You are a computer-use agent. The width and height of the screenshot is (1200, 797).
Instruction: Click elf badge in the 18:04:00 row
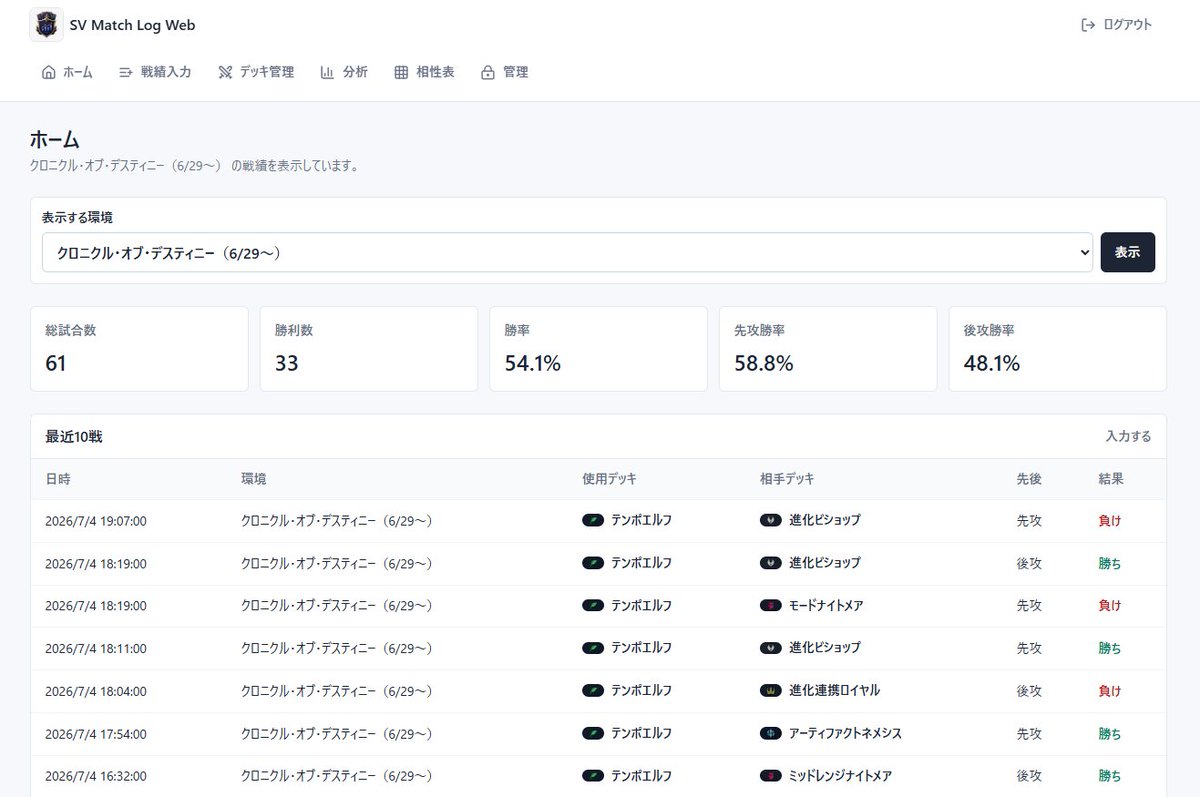point(593,690)
